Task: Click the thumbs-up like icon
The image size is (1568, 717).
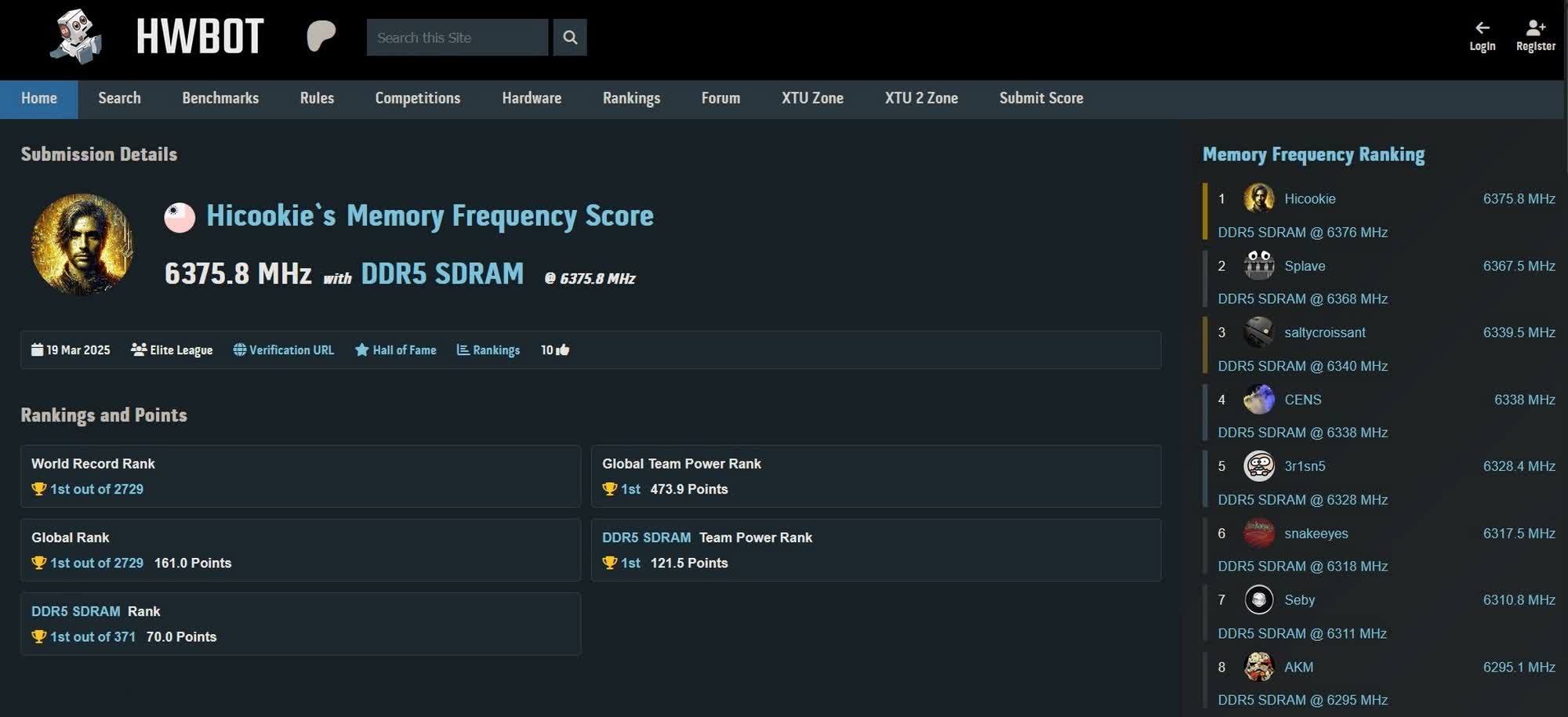Action: (x=563, y=350)
